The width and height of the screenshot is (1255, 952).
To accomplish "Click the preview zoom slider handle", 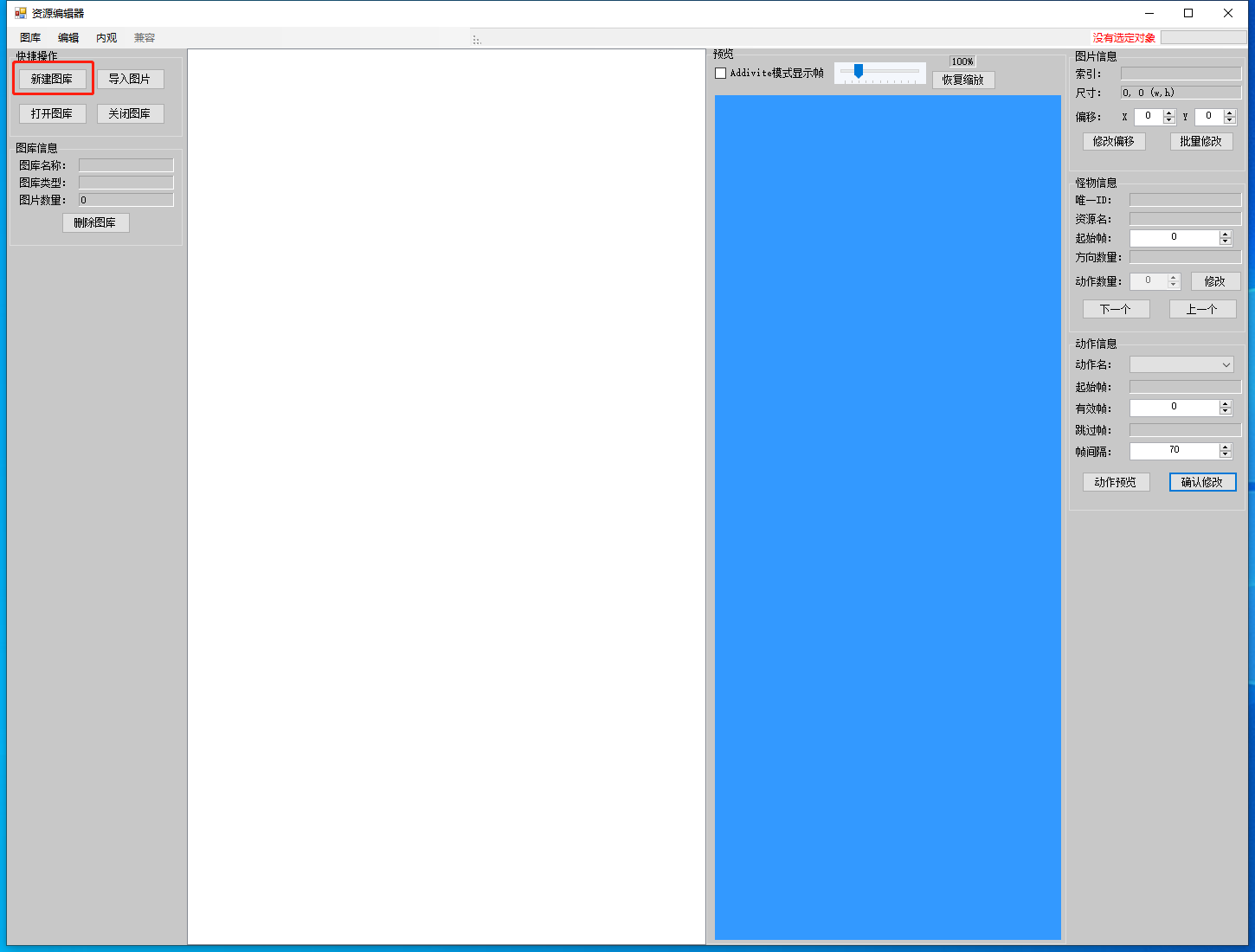I will (x=858, y=71).
